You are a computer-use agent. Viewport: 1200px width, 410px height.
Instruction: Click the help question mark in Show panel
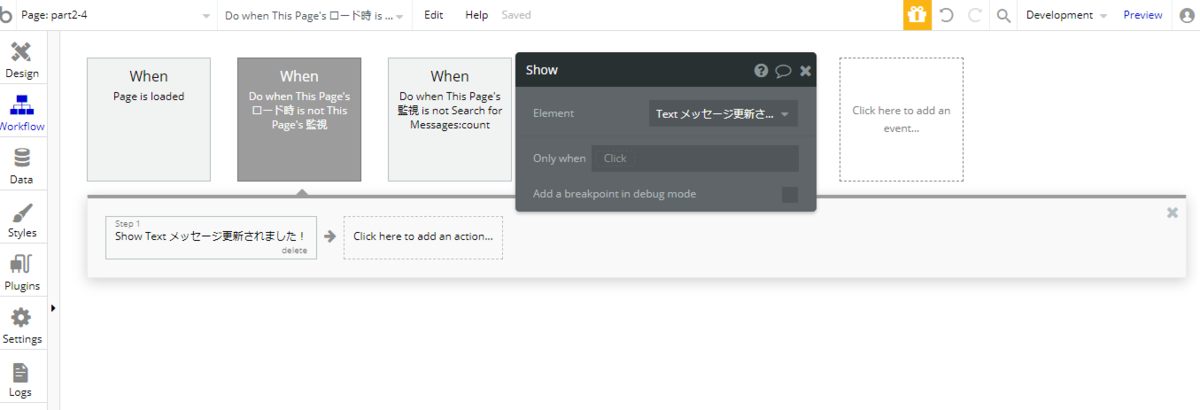(x=761, y=70)
